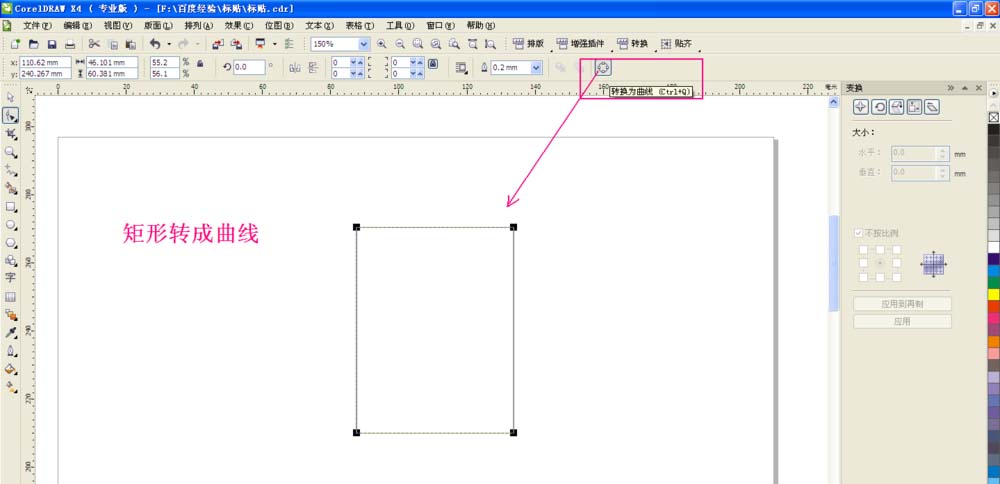Select the Rectangle tool in toolbox

pyautogui.click(x=10, y=207)
